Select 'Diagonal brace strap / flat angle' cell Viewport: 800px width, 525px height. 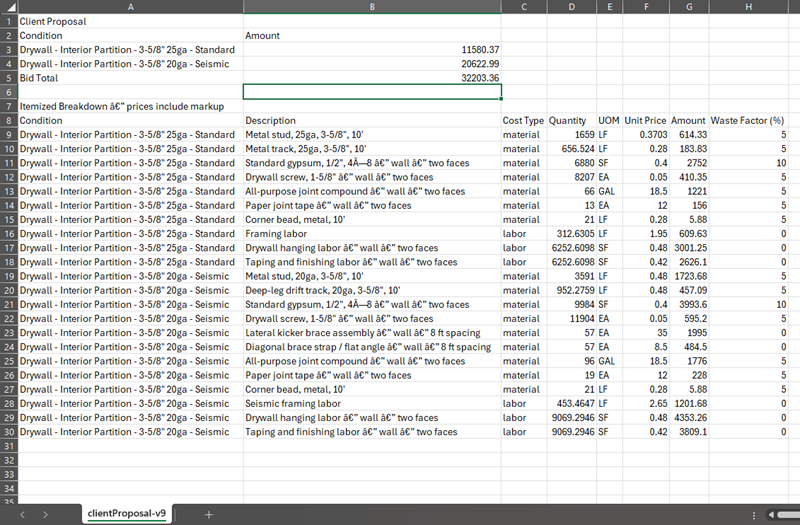(x=372, y=347)
